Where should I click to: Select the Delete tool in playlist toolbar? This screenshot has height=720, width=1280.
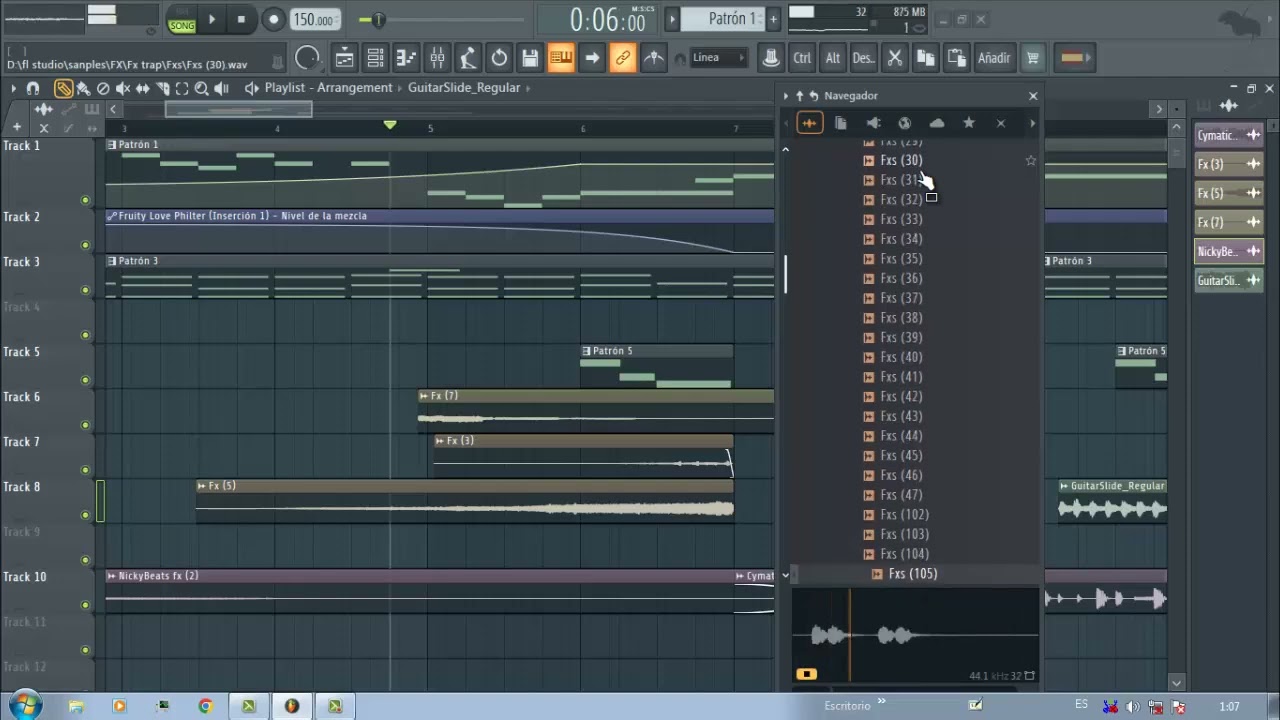click(x=103, y=88)
